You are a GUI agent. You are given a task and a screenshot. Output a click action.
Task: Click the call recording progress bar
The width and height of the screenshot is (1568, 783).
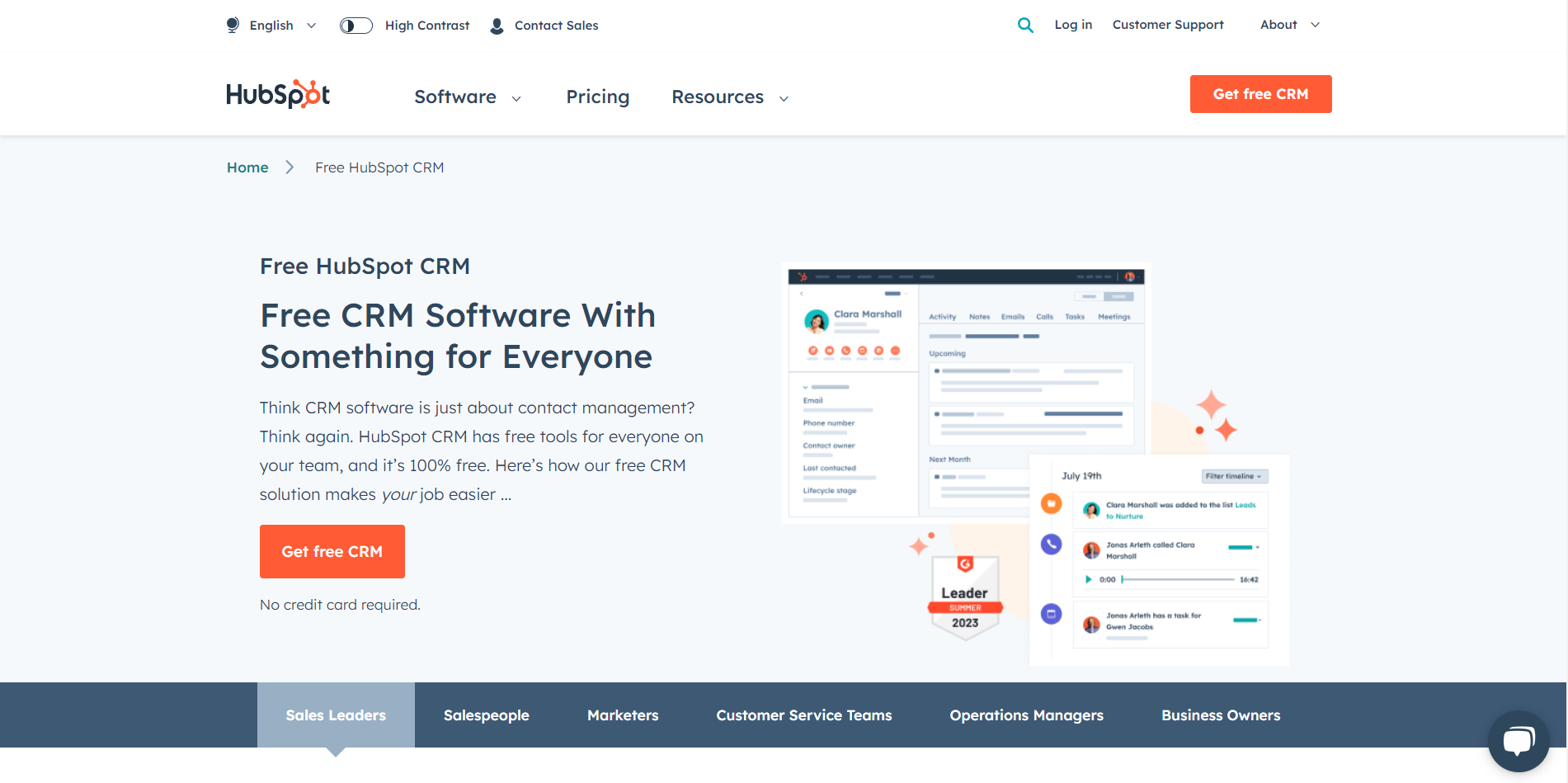[1178, 579]
